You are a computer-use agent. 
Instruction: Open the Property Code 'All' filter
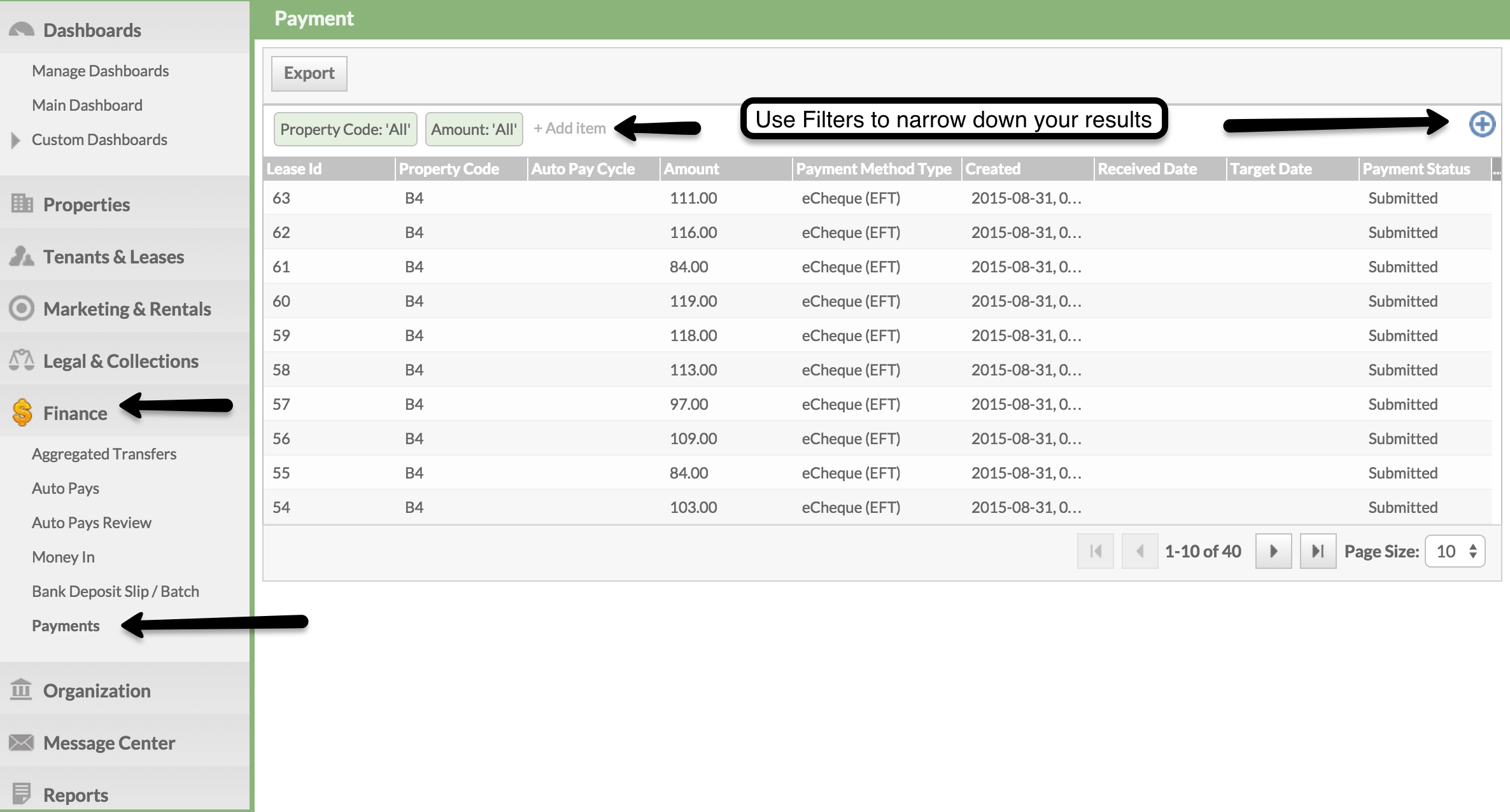click(345, 129)
